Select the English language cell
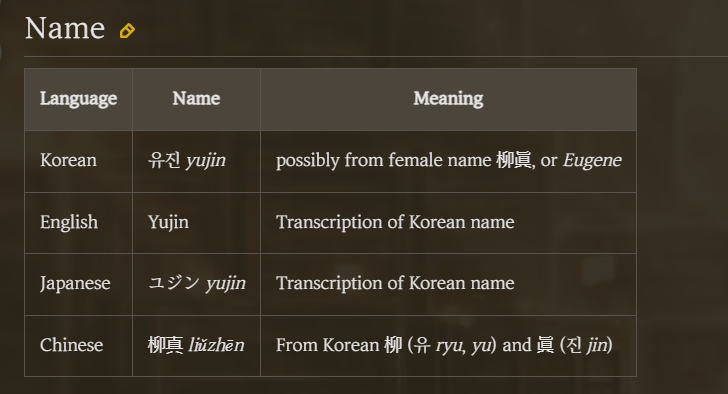 [x=78, y=223]
